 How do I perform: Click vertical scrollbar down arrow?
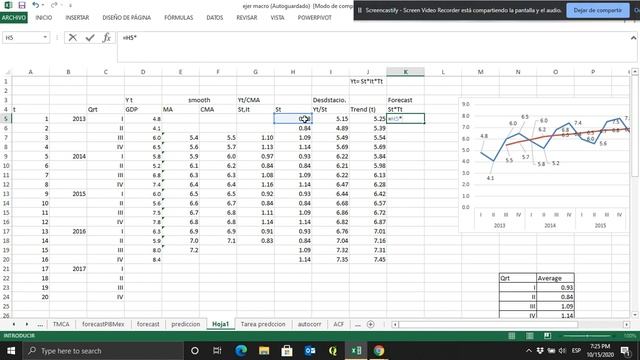pos(635,315)
